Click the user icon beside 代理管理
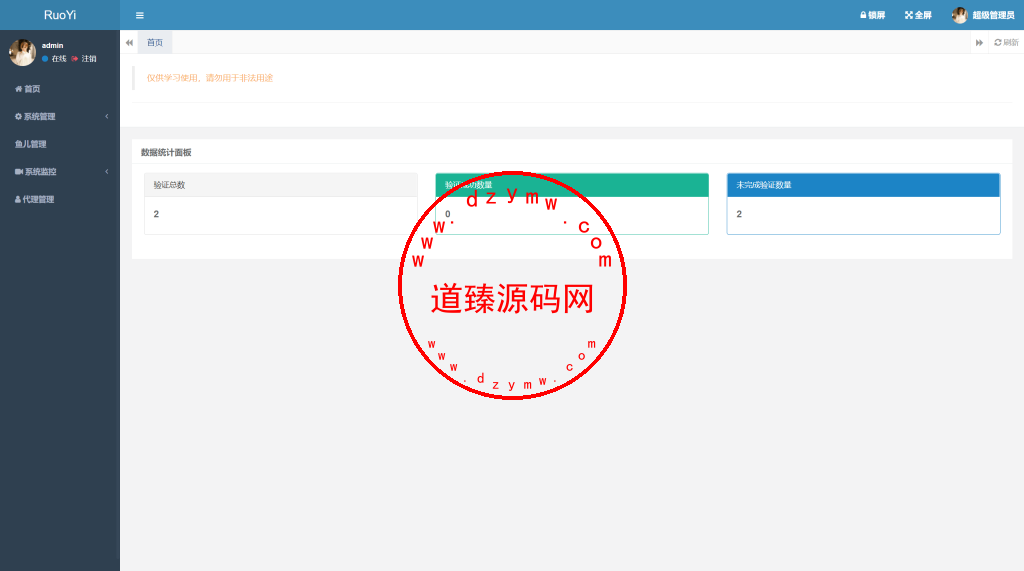1024x571 pixels. pyautogui.click(x=18, y=199)
